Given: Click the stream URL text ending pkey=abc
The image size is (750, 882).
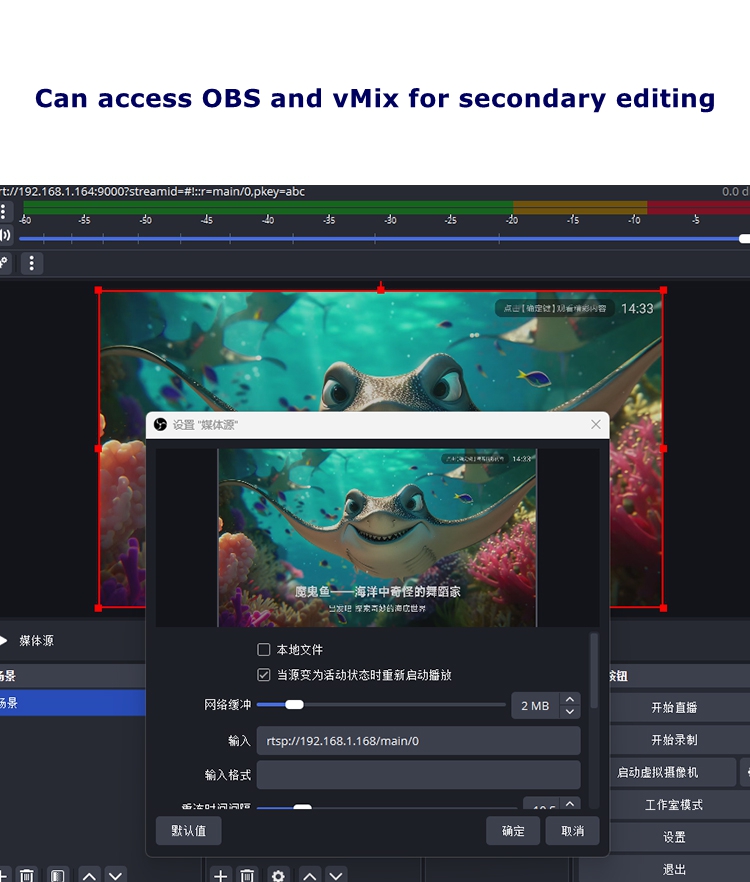Looking at the screenshot, I should coord(152,191).
